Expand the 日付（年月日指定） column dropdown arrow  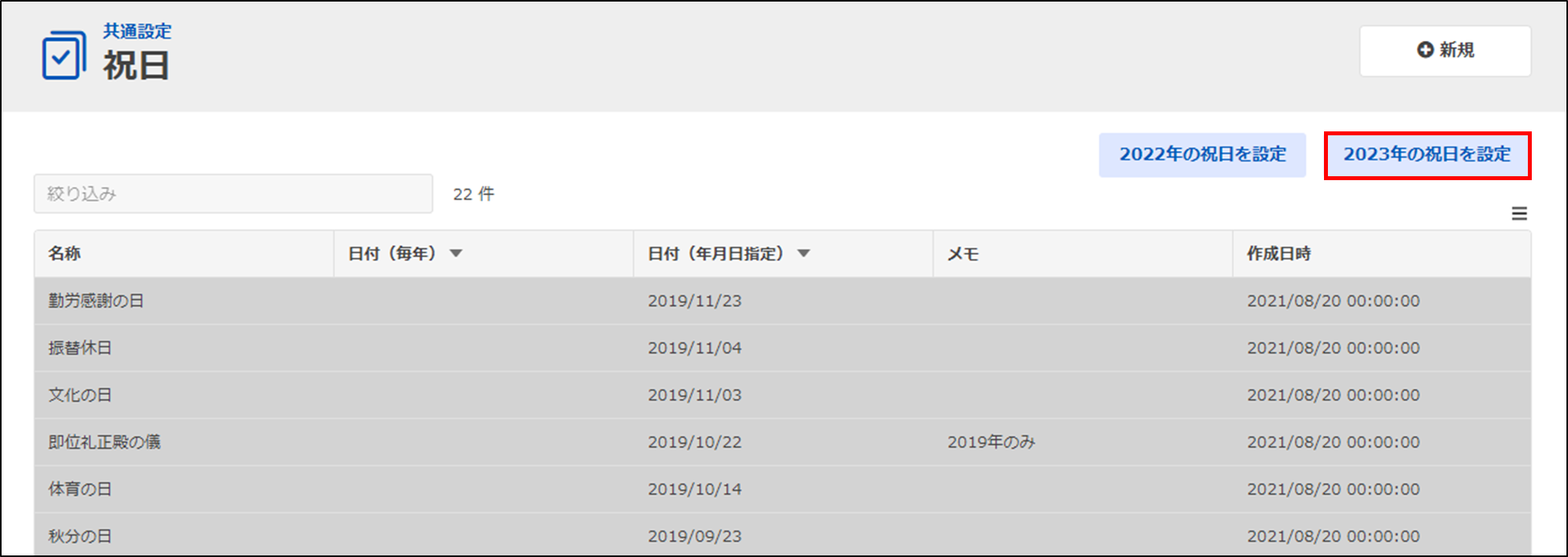804,253
